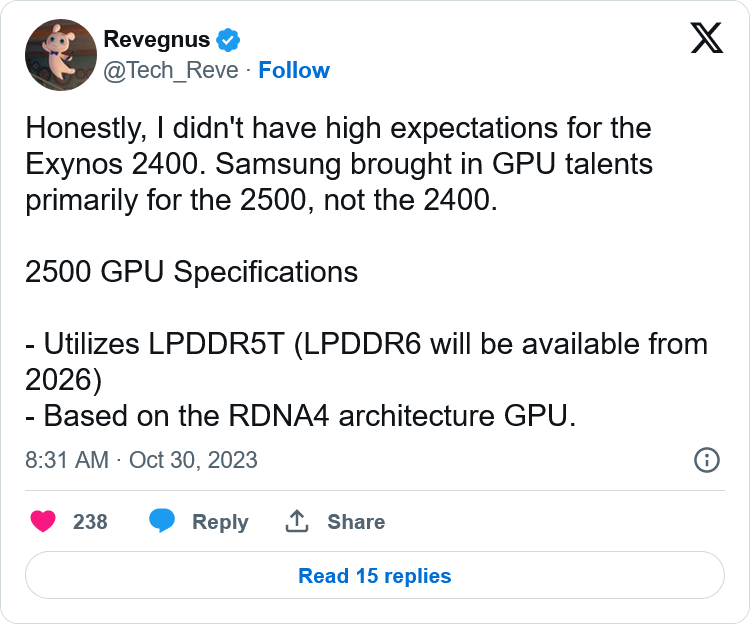Screen dimensions: 750x624
Task: Click the Share text label
Action: pos(356,522)
